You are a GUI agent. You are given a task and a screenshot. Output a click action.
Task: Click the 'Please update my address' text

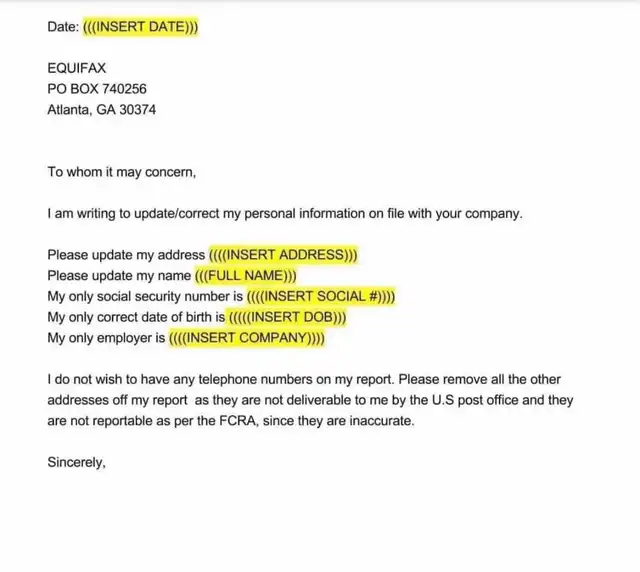pos(126,255)
